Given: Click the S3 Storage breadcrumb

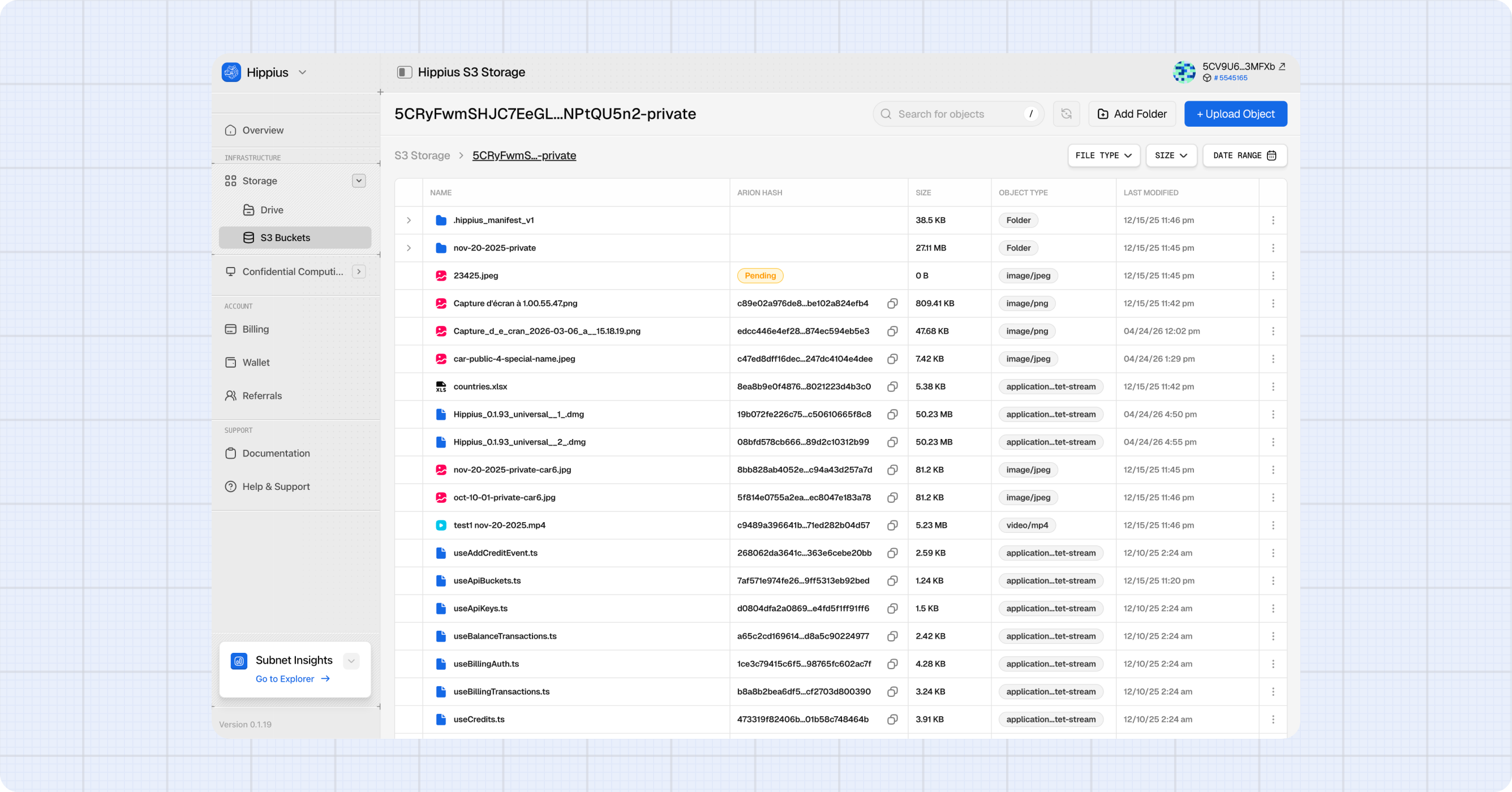Looking at the screenshot, I should (x=422, y=156).
